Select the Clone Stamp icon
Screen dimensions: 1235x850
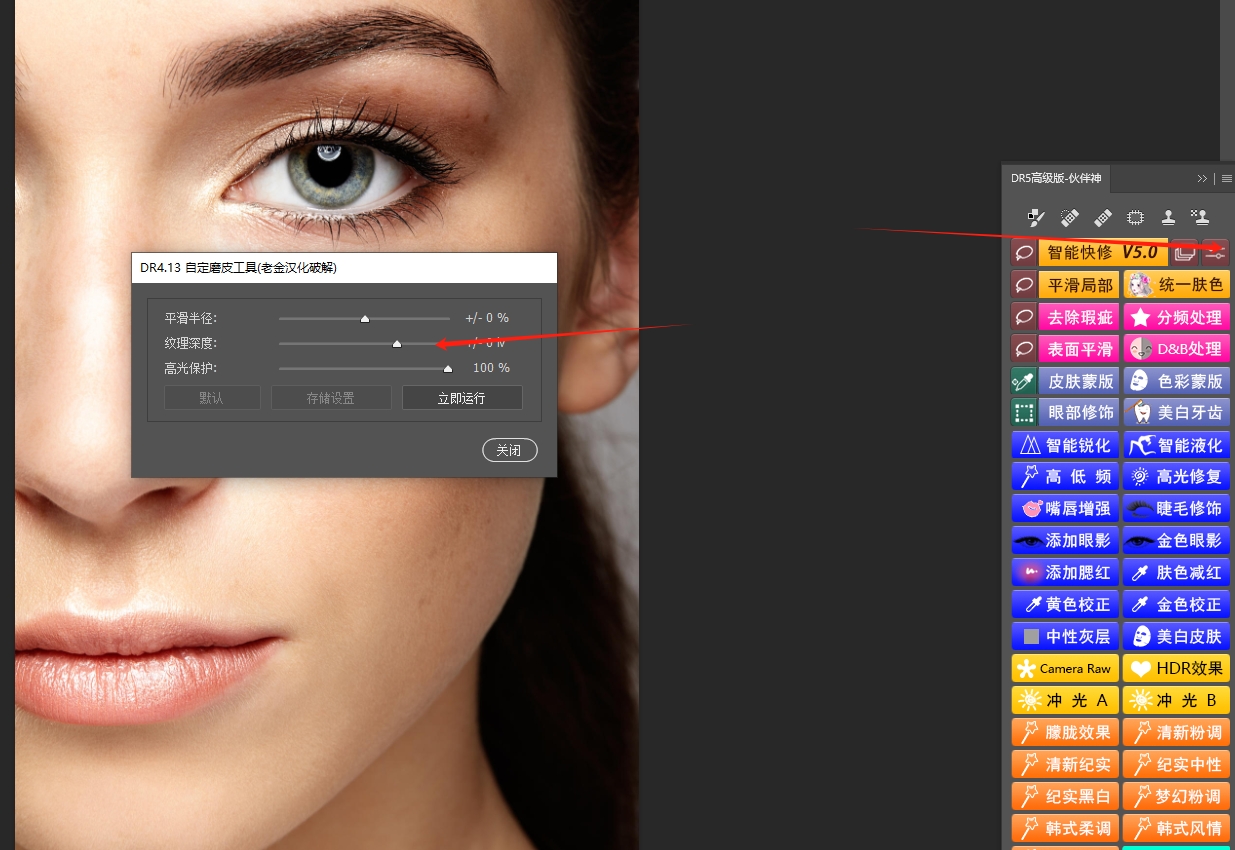click(1168, 217)
